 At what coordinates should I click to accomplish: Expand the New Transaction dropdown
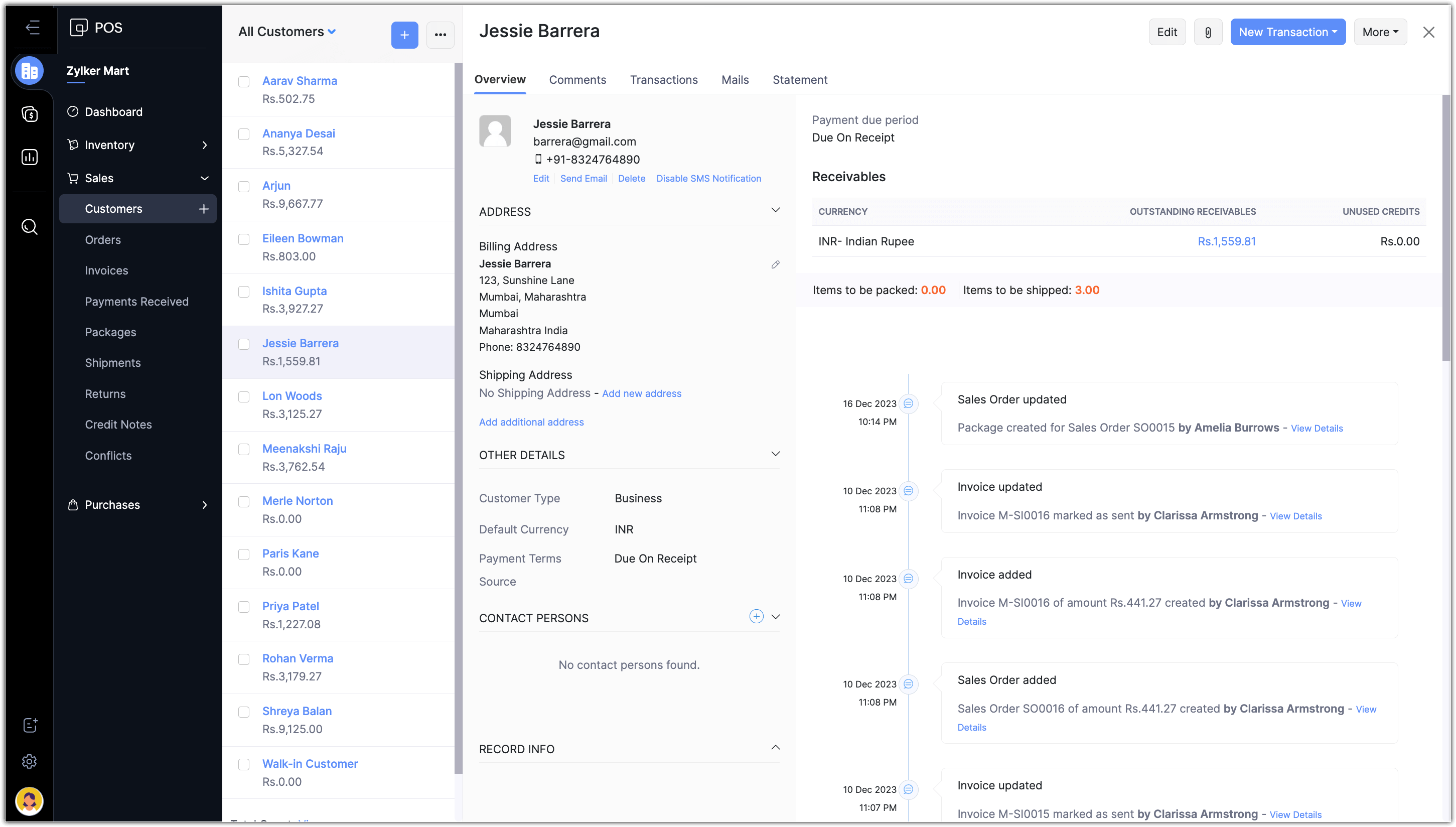click(1287, 33)
